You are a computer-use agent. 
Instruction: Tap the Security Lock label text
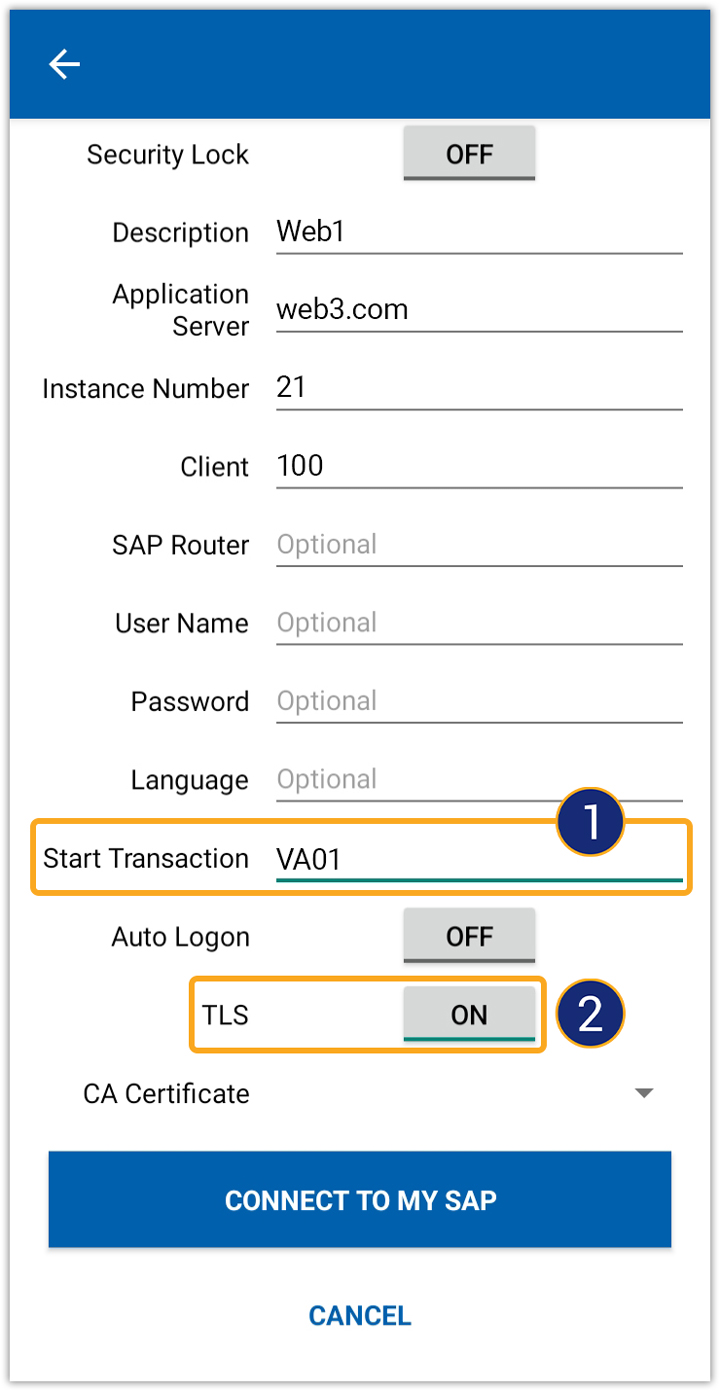click(x=167, y=155)
